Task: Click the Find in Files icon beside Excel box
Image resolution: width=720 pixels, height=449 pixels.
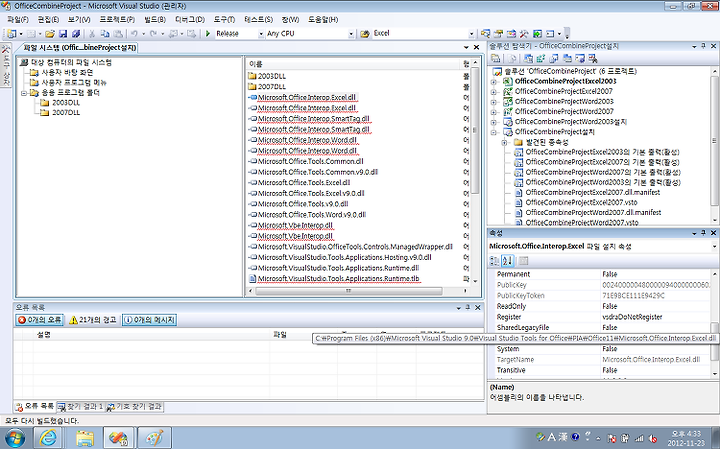Action: (365, 34)
